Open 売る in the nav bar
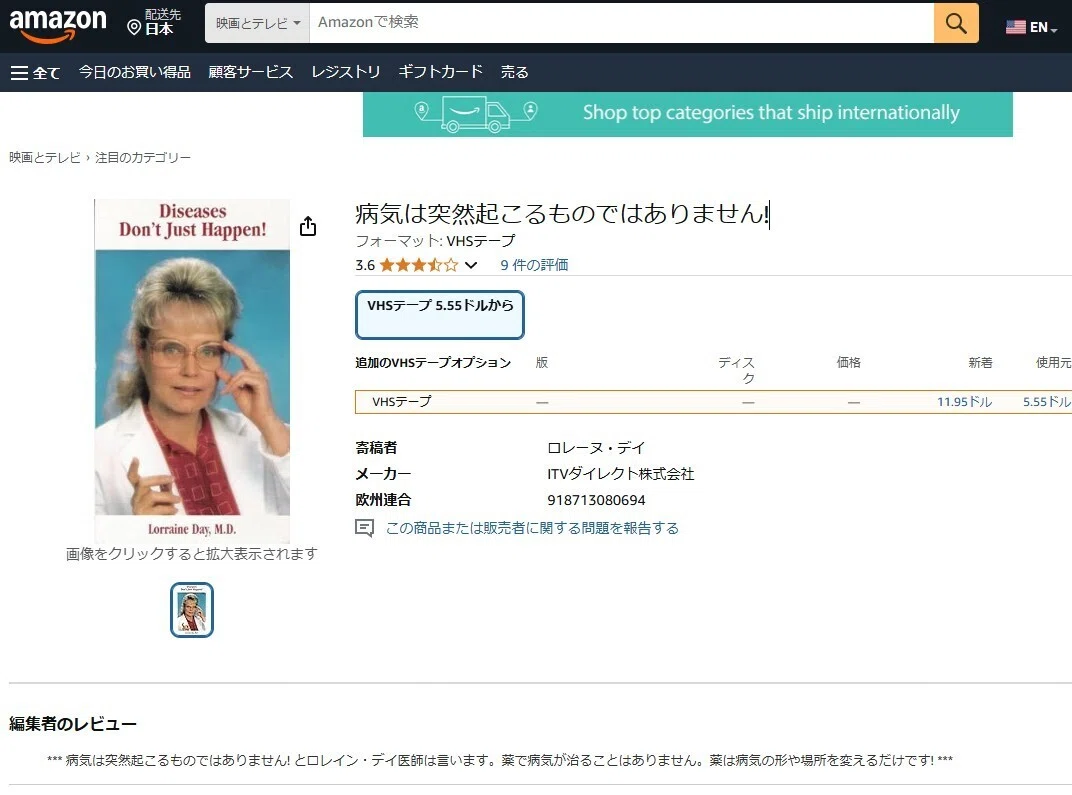 [514, 72]
